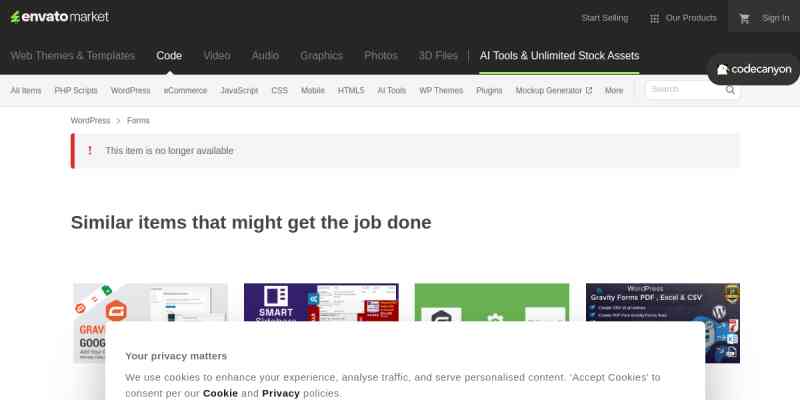Open the Forms breadcrumb link
The image size is (800, 400).
click(x=138, y=121)
